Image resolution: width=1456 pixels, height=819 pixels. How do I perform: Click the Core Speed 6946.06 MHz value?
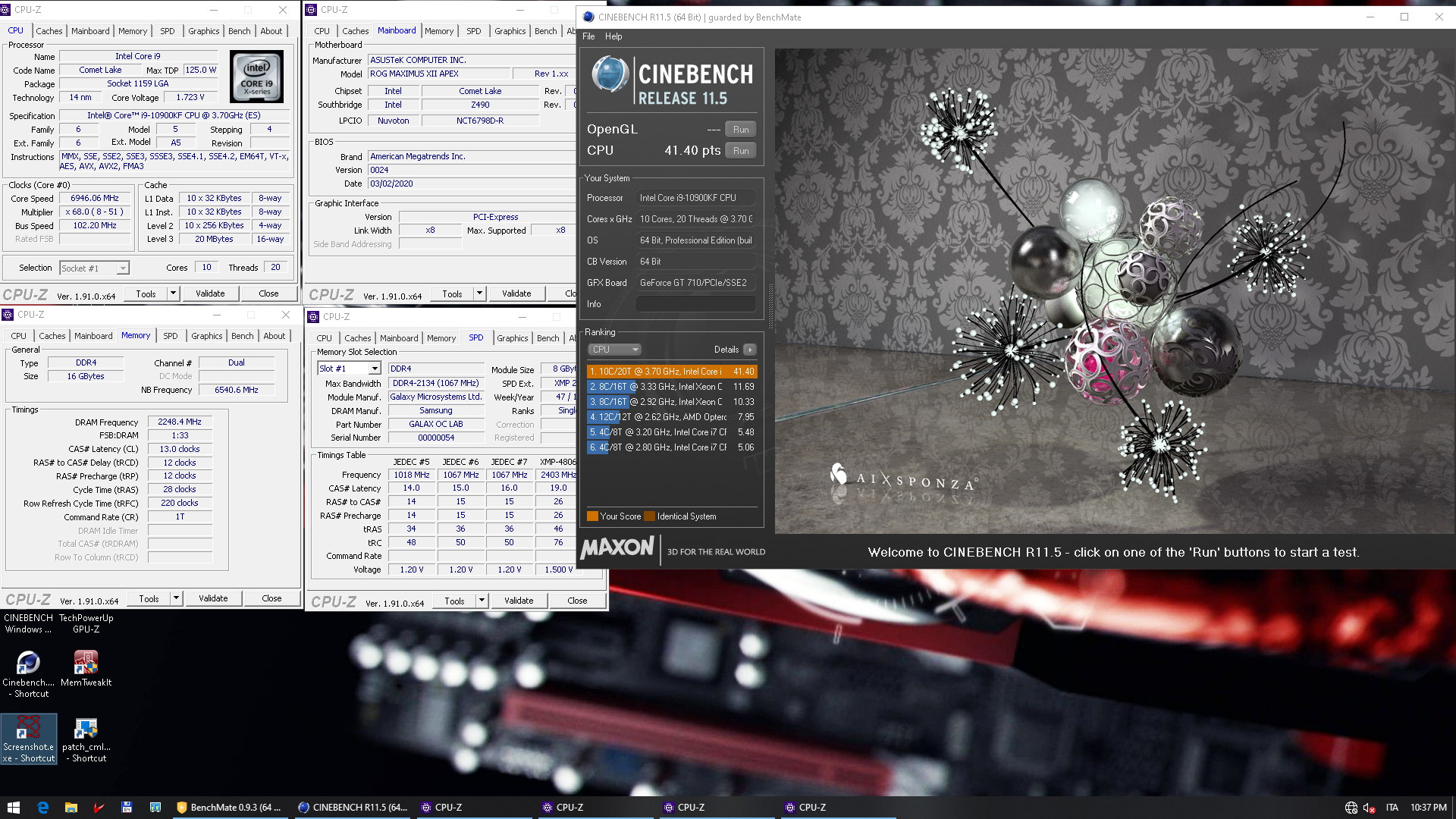[x=95, y=199]
